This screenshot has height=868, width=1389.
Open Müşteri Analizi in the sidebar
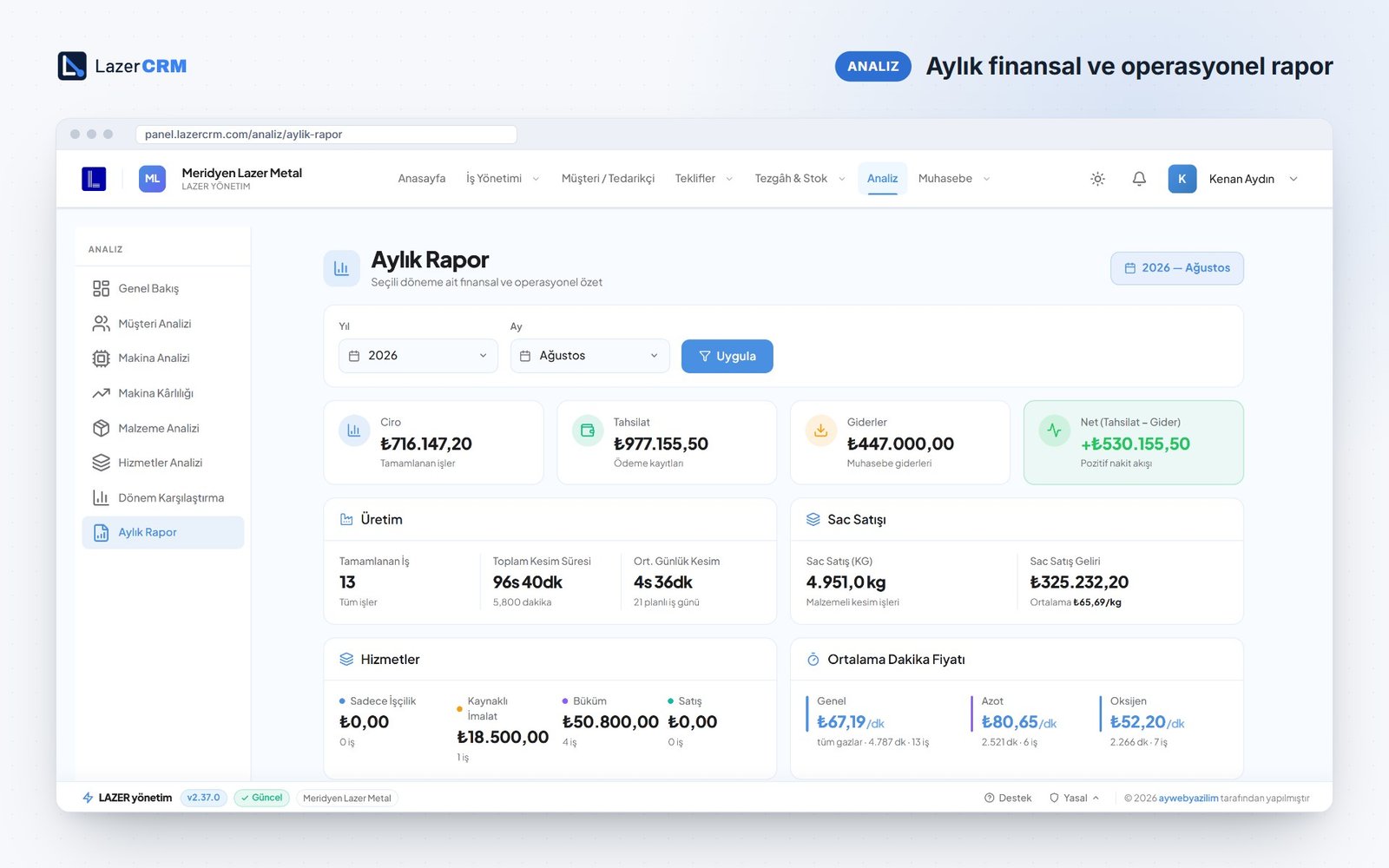(163, 324)
